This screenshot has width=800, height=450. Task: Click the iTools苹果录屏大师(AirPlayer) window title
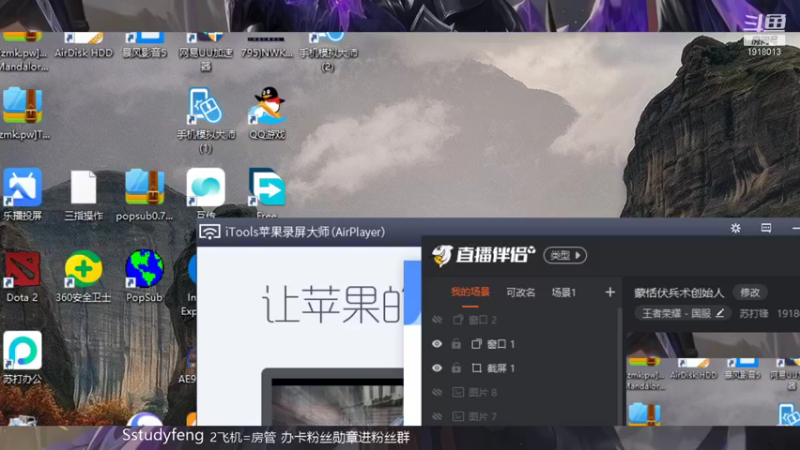point(305,232)
